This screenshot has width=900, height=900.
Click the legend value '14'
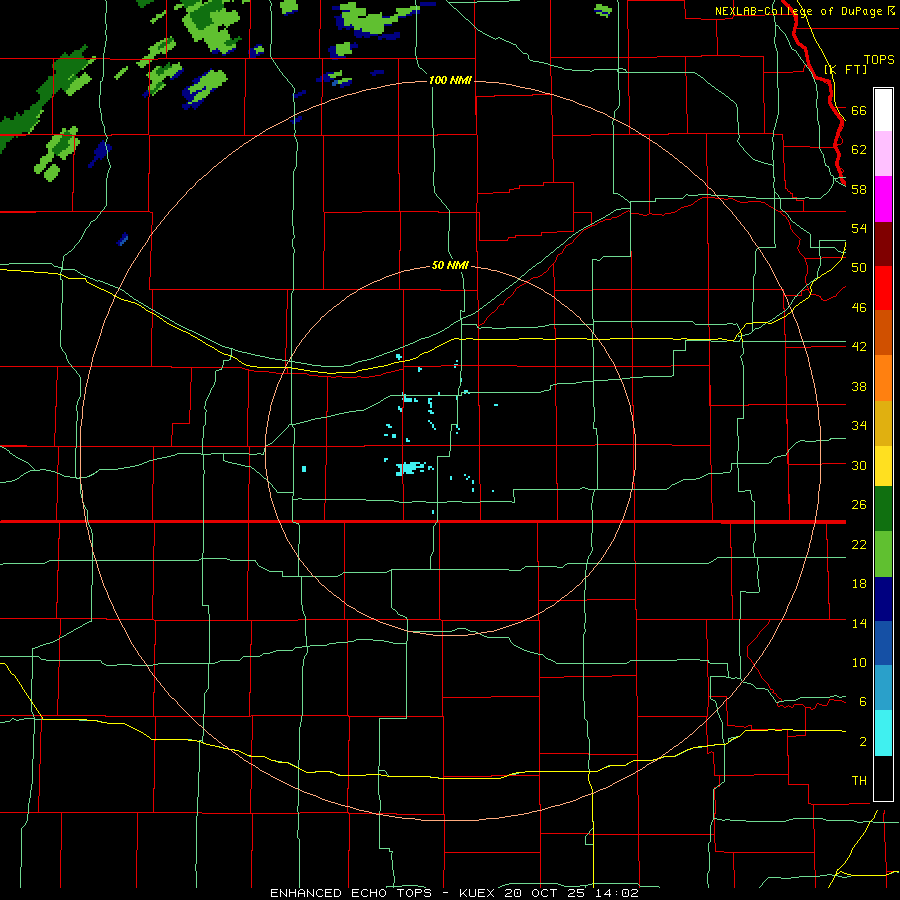click(859, 623)
